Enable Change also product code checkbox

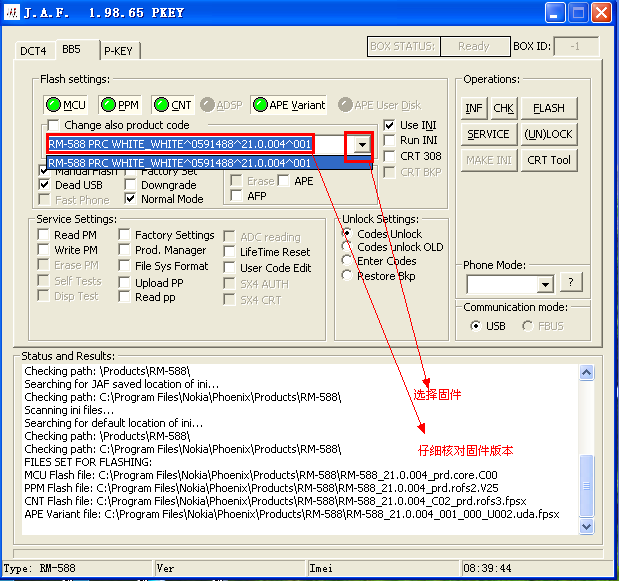pyautogui.click(x=53, y=125)
